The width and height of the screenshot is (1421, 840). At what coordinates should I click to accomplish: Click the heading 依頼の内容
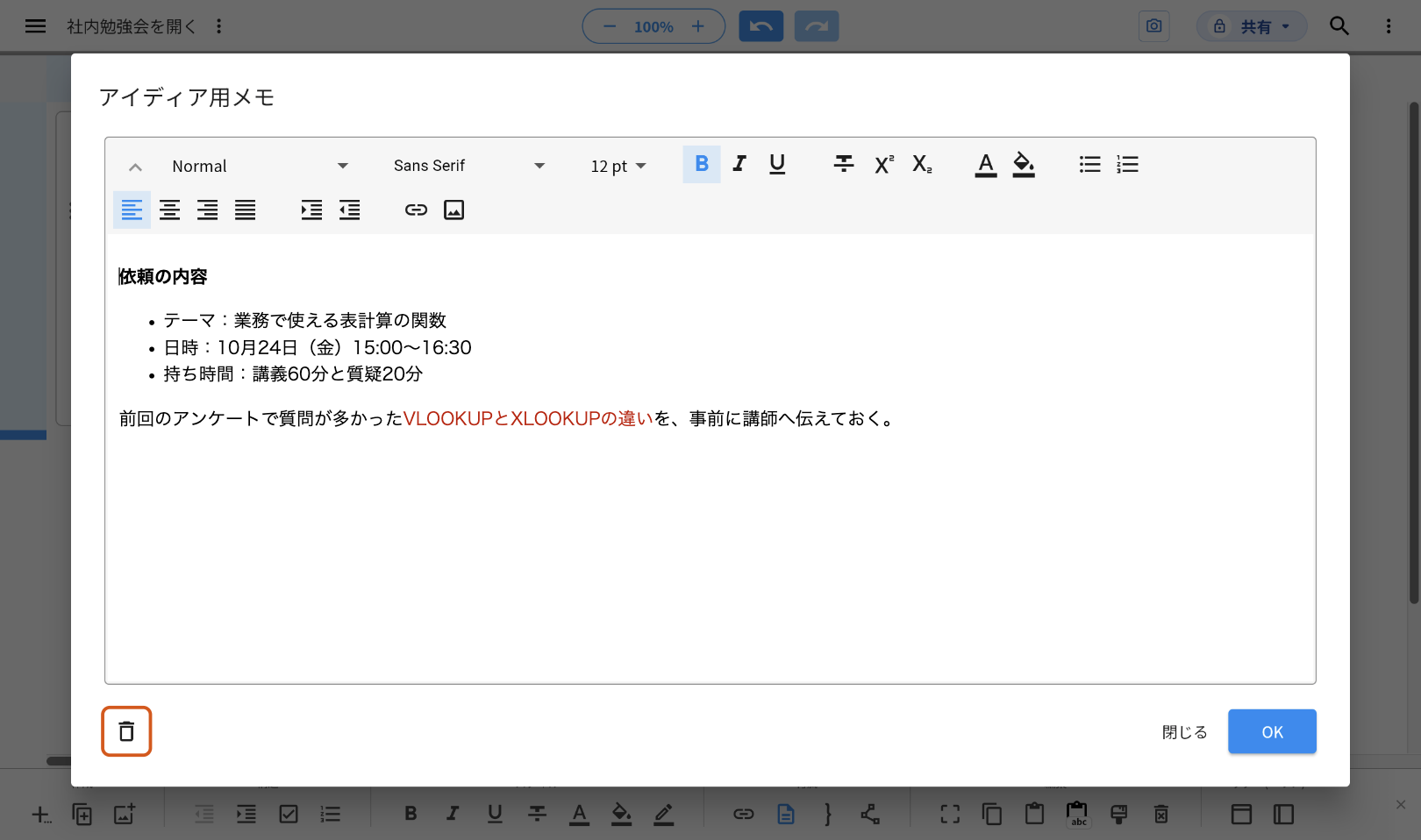pyautogui.click(x=163, y=276)
